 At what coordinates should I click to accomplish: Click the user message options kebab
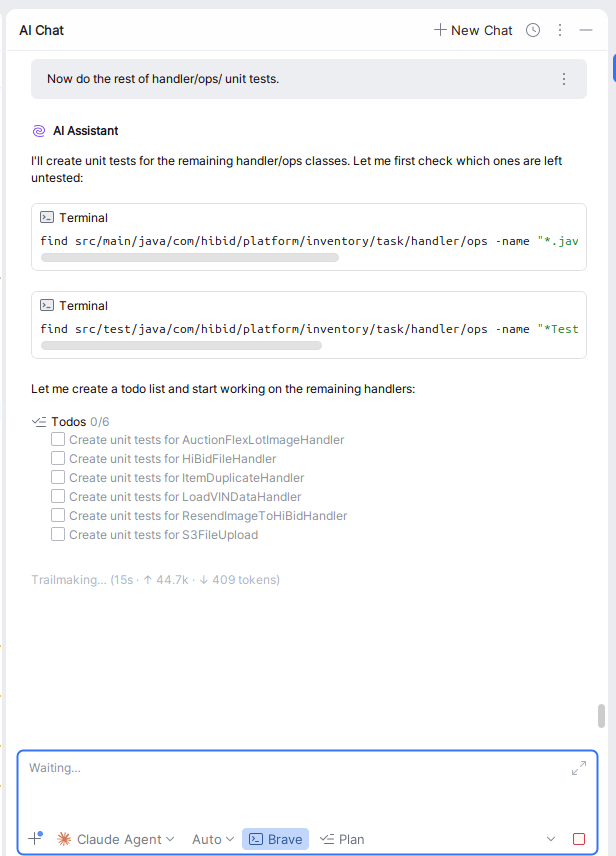click(x=564, y=79)
